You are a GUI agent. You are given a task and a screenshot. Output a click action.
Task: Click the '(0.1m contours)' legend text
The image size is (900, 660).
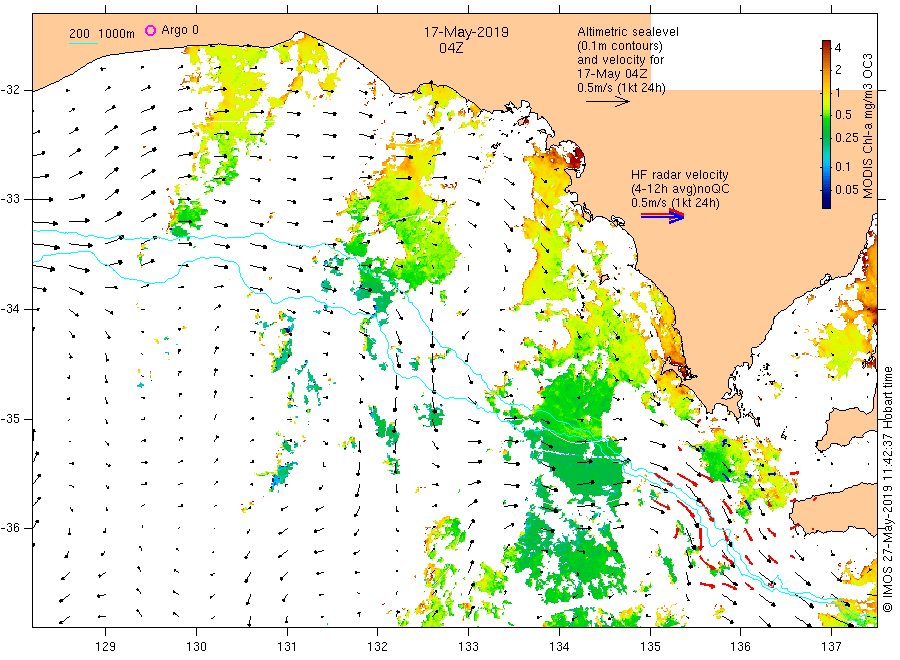(619, 46)
